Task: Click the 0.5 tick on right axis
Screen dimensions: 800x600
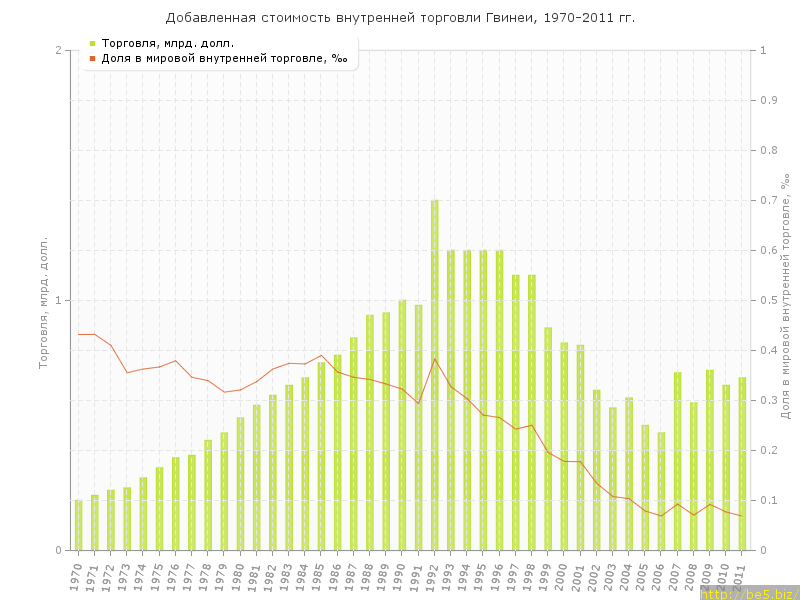Action: coord(769,300)
